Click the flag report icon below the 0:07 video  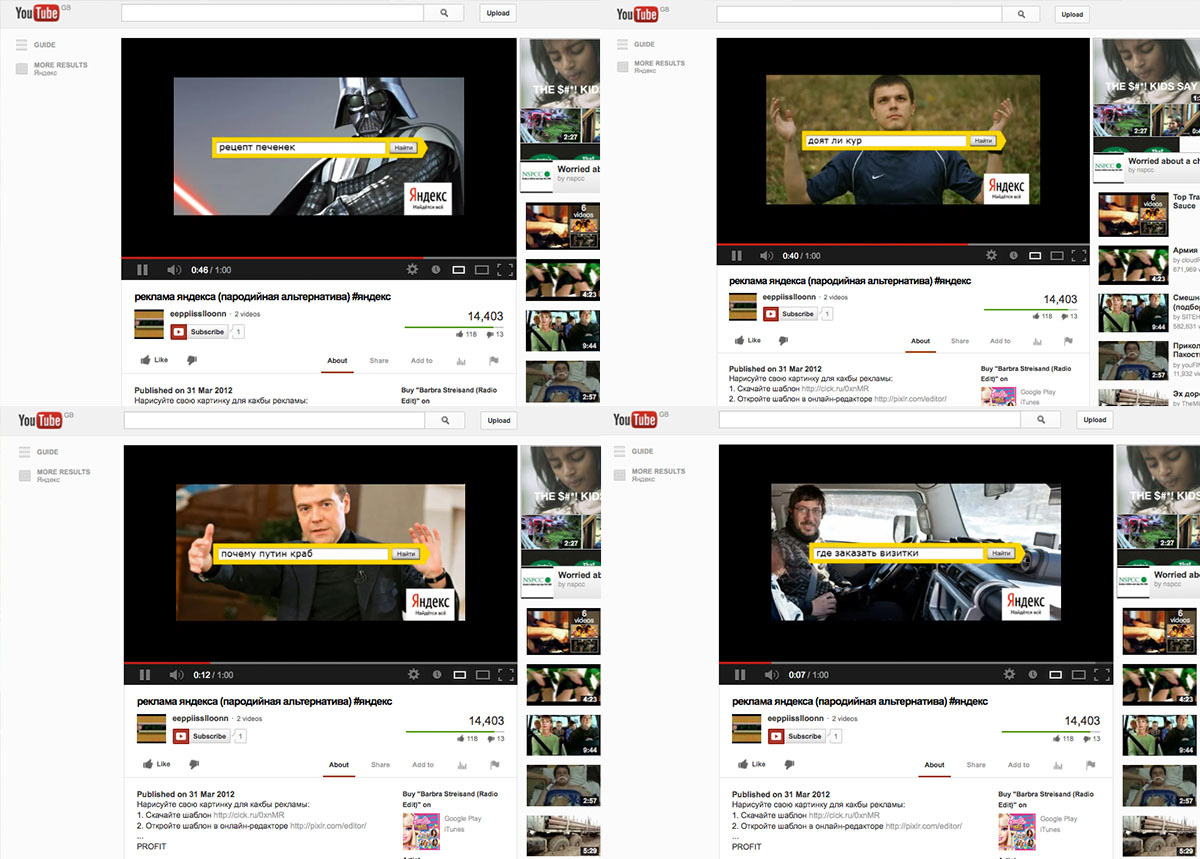click(1089, 765)
